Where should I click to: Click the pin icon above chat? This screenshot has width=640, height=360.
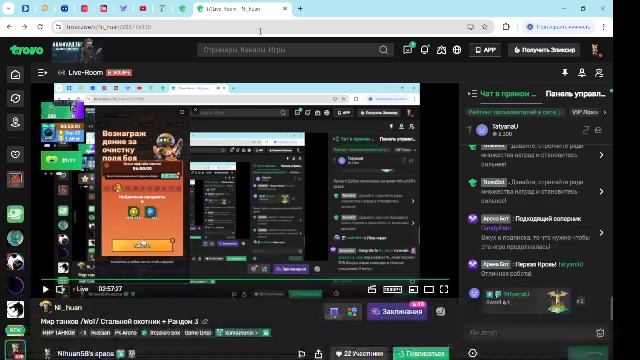click(565, 73)
